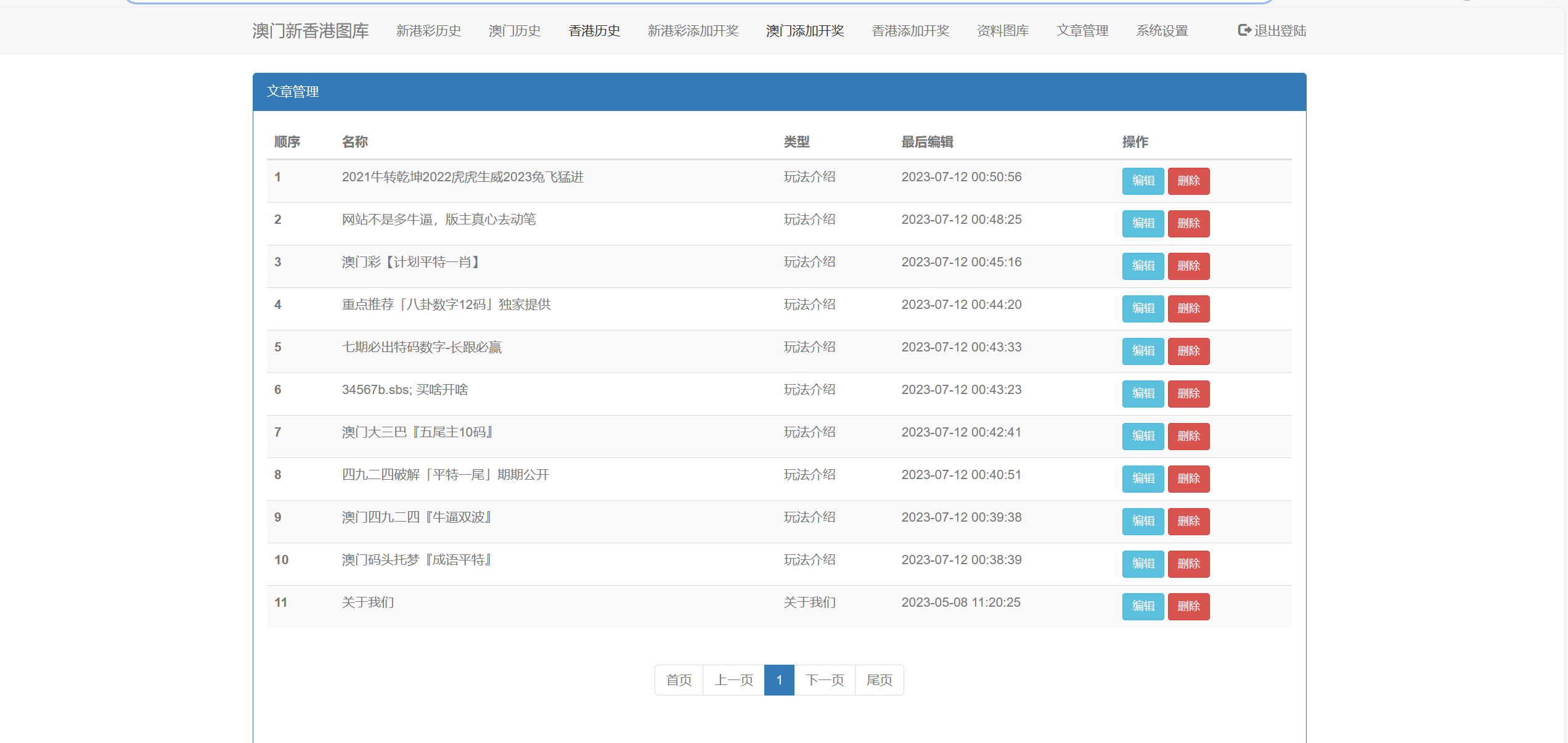Select page number 1 in pagination
Viewport: 1568px width, 743px height.
click(779, 680)
